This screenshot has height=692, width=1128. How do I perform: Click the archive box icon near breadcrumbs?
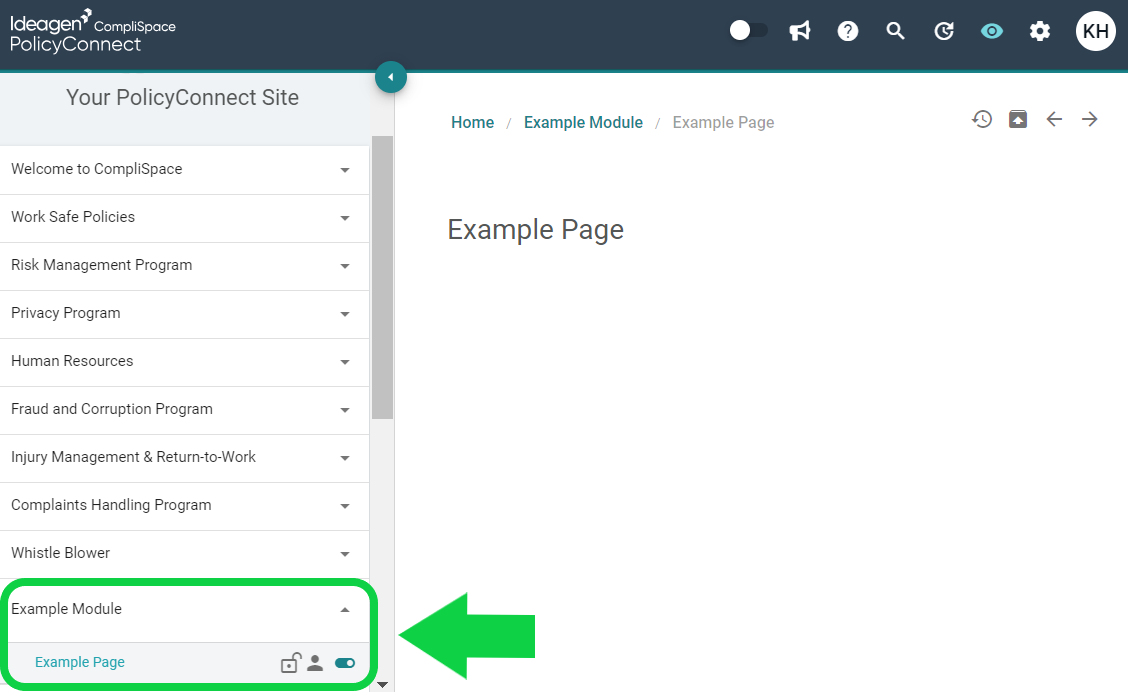point(1018,119)
